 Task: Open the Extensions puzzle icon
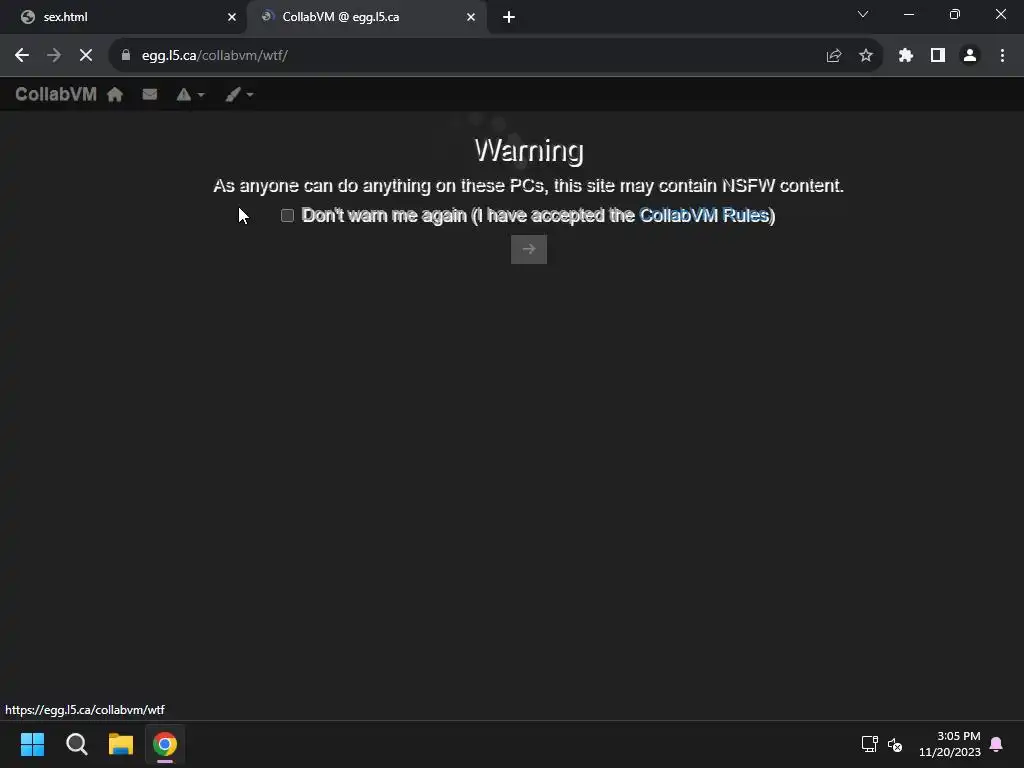coord(906,56)
